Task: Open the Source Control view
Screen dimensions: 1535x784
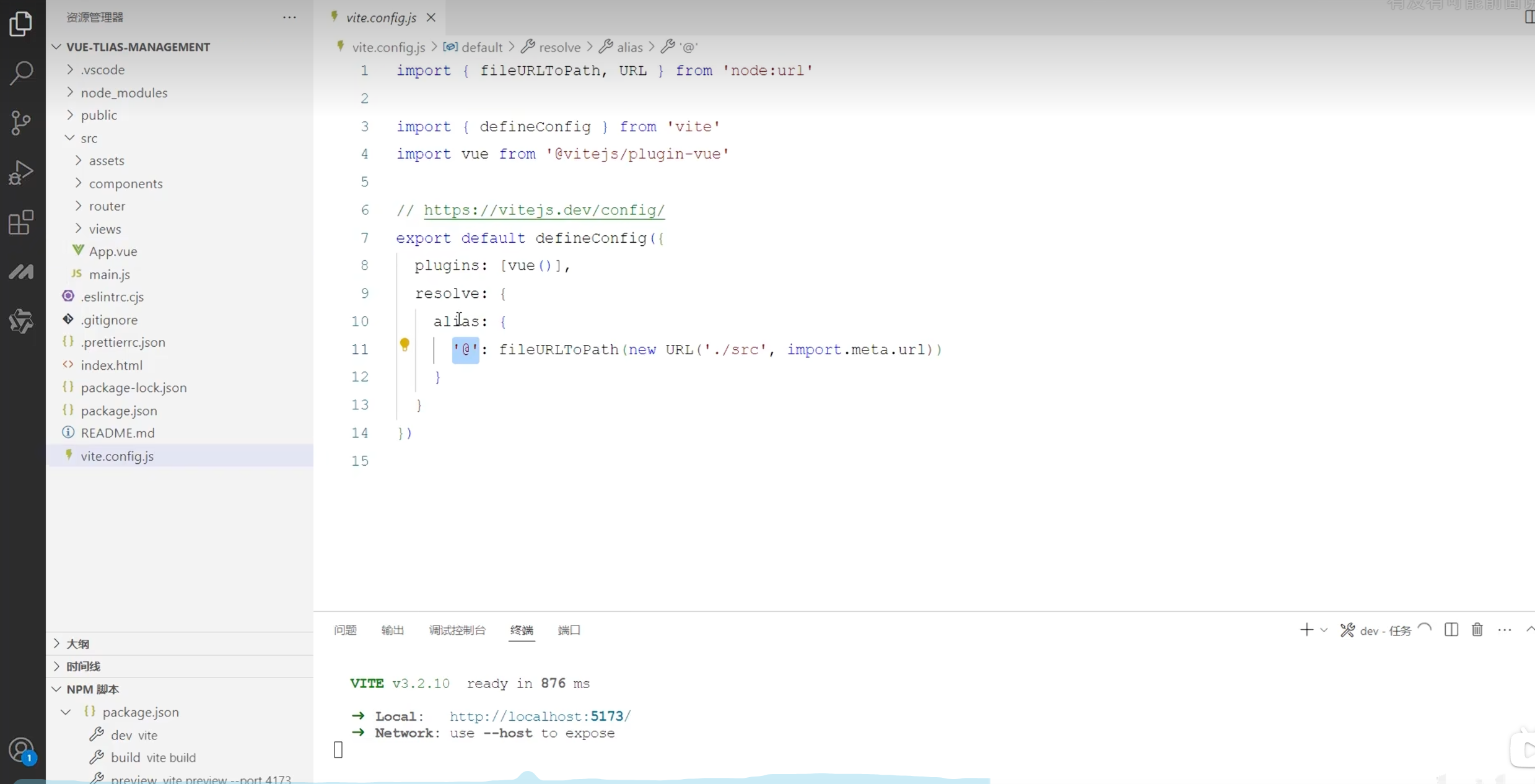Action: click(x=21, y=123)
